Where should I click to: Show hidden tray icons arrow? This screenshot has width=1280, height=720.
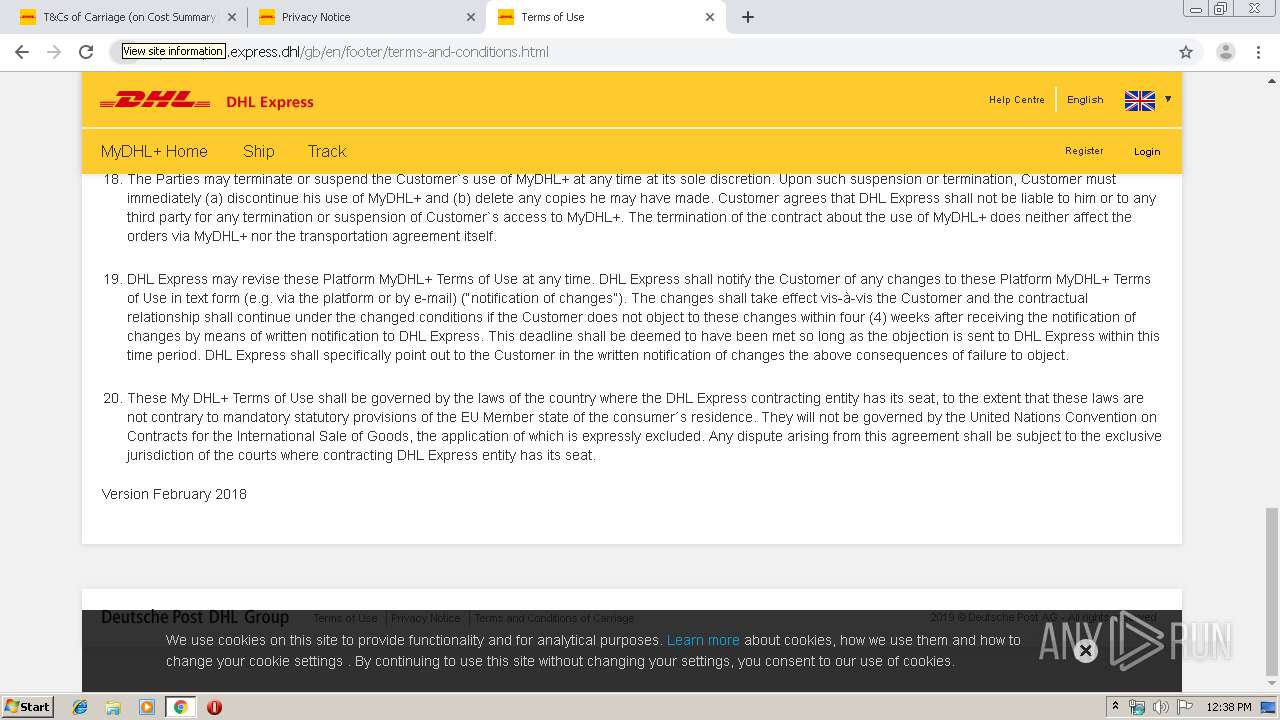click(1115, 707)
